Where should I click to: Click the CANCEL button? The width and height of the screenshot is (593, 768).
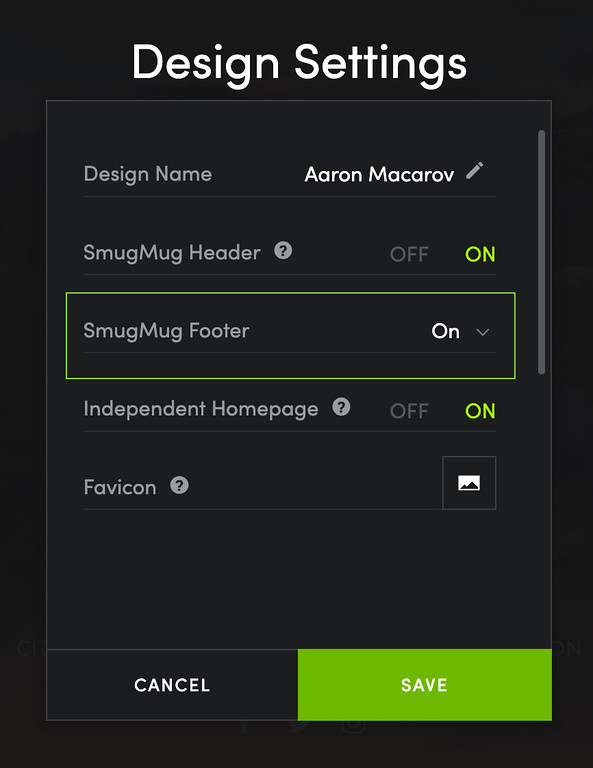(172, 685)
